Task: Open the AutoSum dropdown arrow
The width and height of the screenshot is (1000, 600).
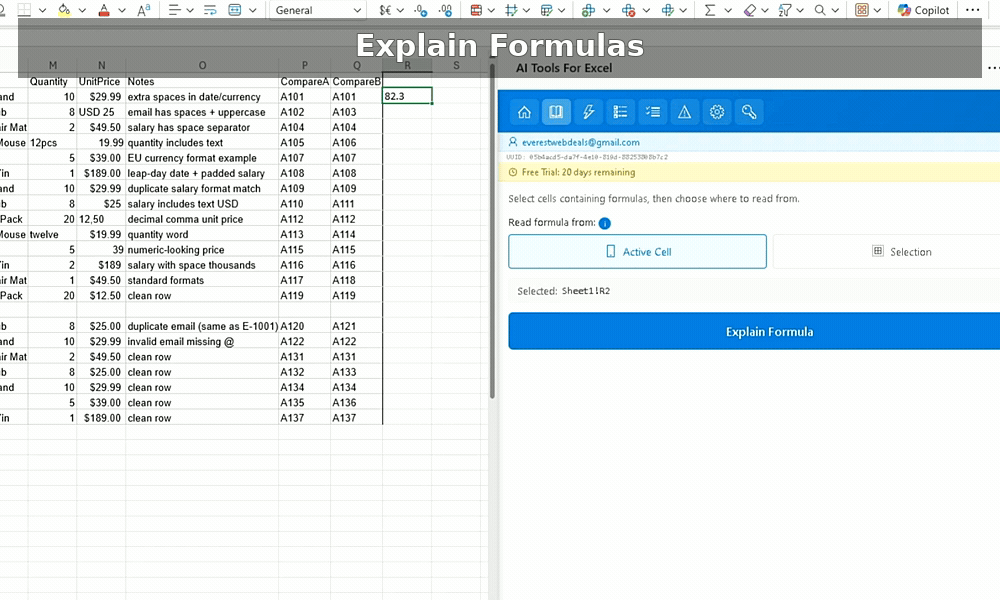Action: 728,10
